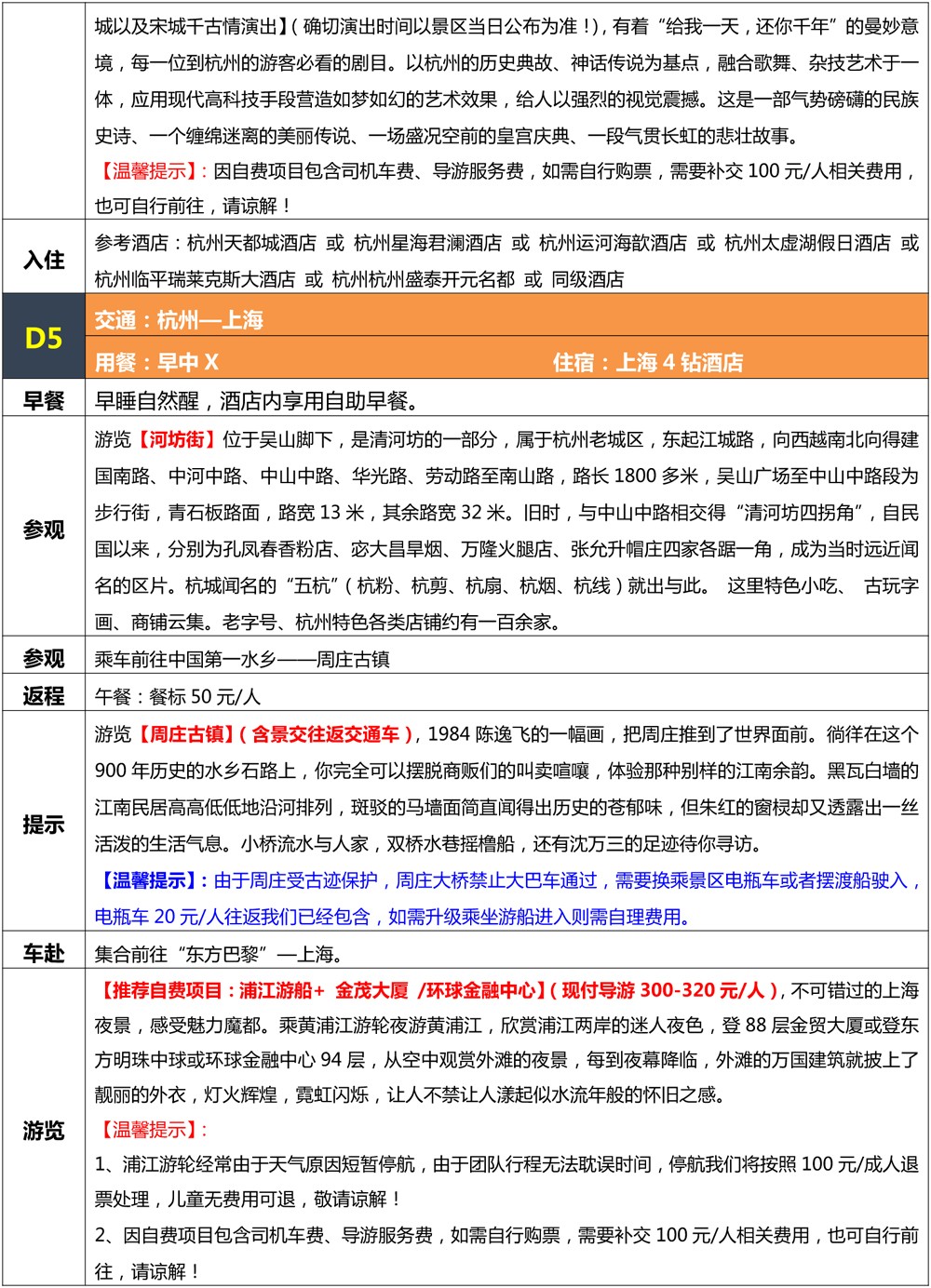Click the 早餐 row label
Image resolution: width=931 pixels, height=1288 pixels.
43,401
